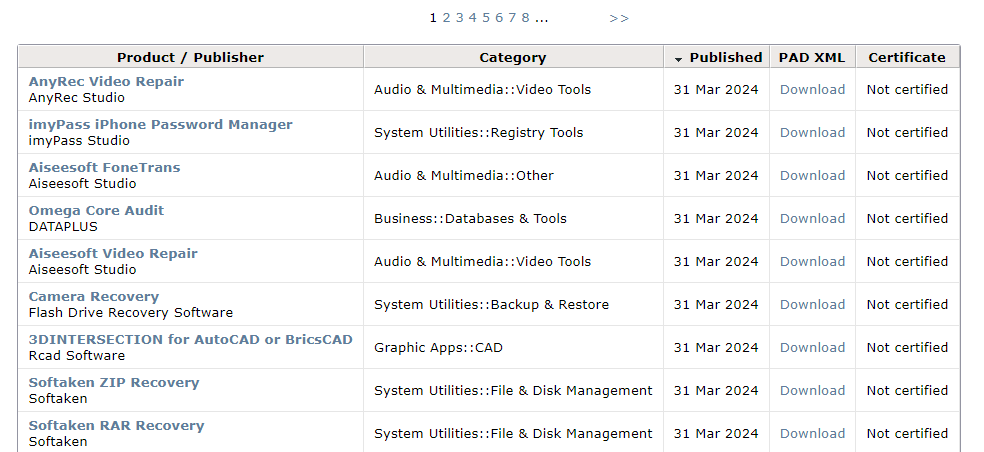The height and width of the screenshot is (452, 984).
Task: Jump to page 5 in pagination
Action: (x=486, y=18)
